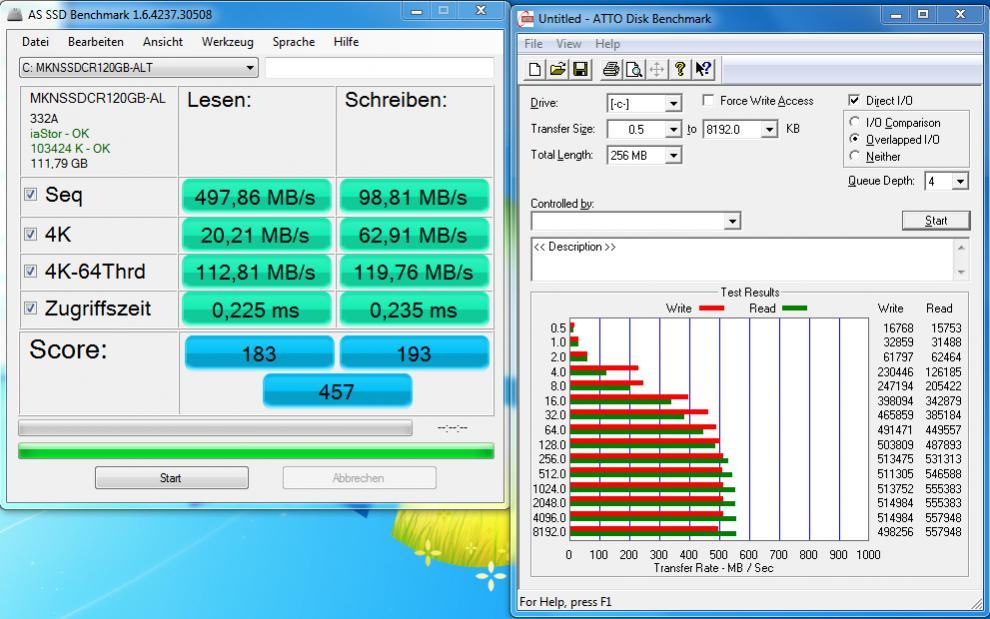
Task: Open the Help menu in ATTO
Action: (x=607, y=44)
